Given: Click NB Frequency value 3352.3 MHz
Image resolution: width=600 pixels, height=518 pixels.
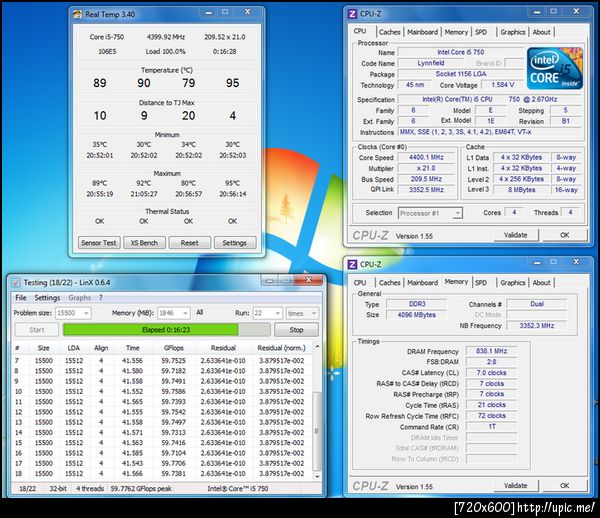Looking at the screenshot, I should [x=536, y=326].
